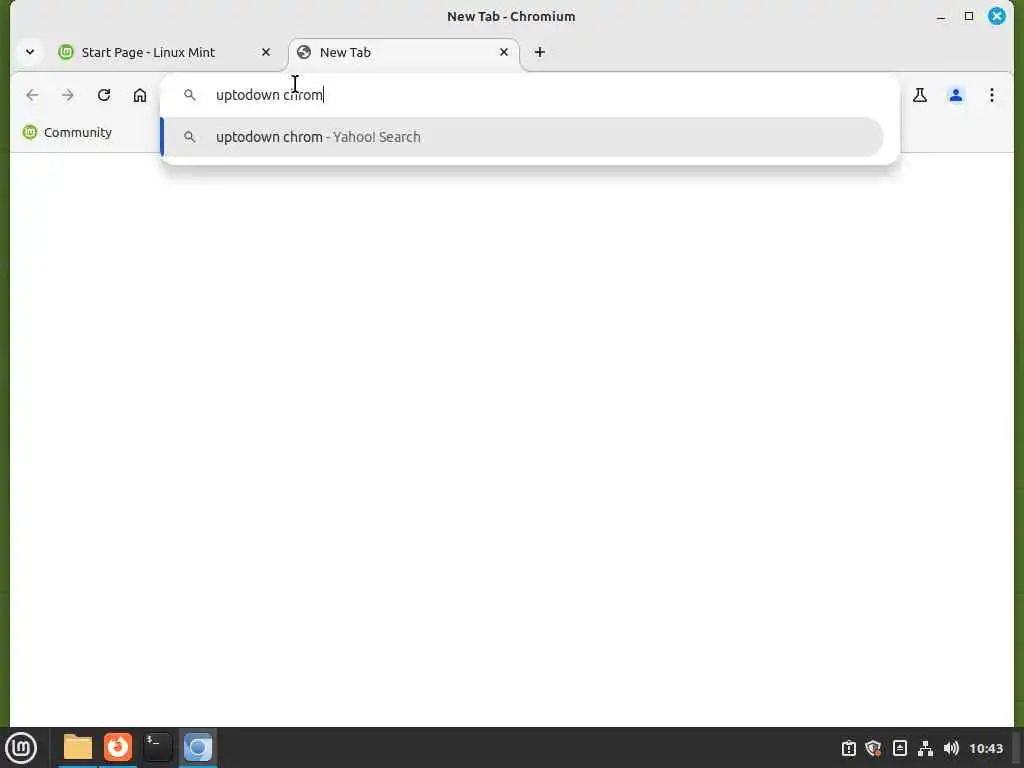Image resolution: width=1024 pixels, height=768 pixels.
Task: Select the New Tab tab
Action: coord(404,52)
